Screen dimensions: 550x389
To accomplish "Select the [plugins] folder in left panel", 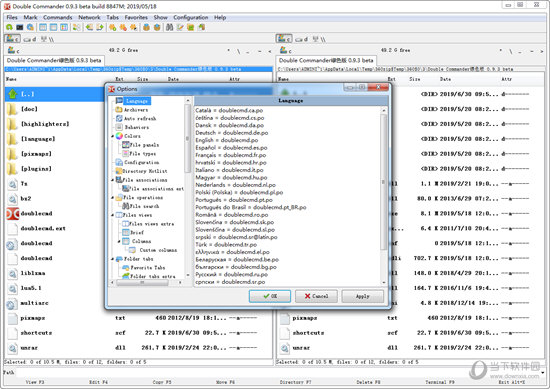I will [36, 169].
